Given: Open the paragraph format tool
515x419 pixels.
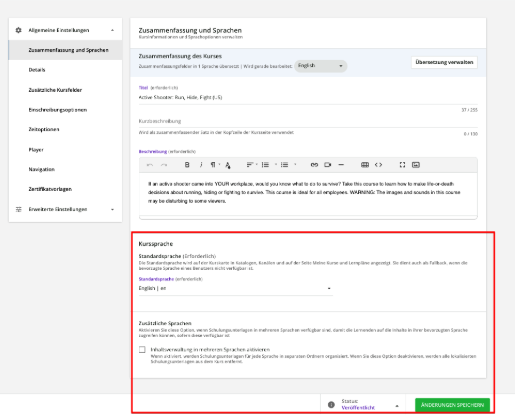Looking at the screenshot, I should click(214, 165).
